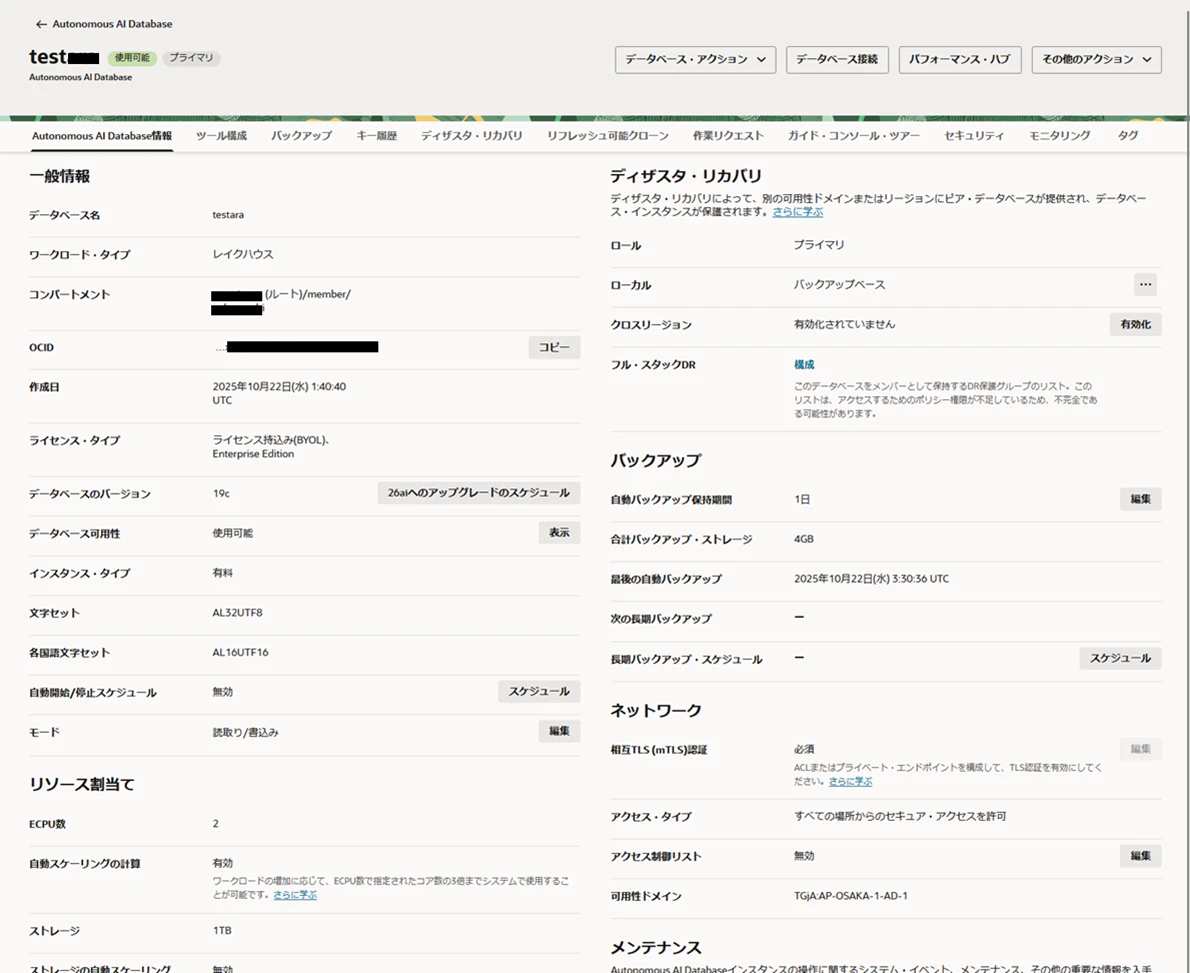Click the 1日 backup retention value
The image size is (1190, 973).
[x=802, y=499]
